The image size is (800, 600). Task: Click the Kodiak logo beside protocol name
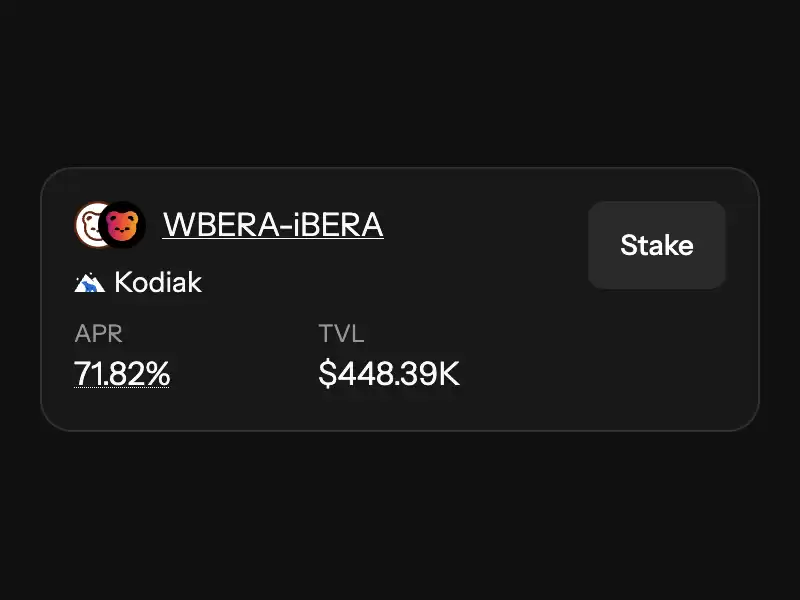point(90,283)
